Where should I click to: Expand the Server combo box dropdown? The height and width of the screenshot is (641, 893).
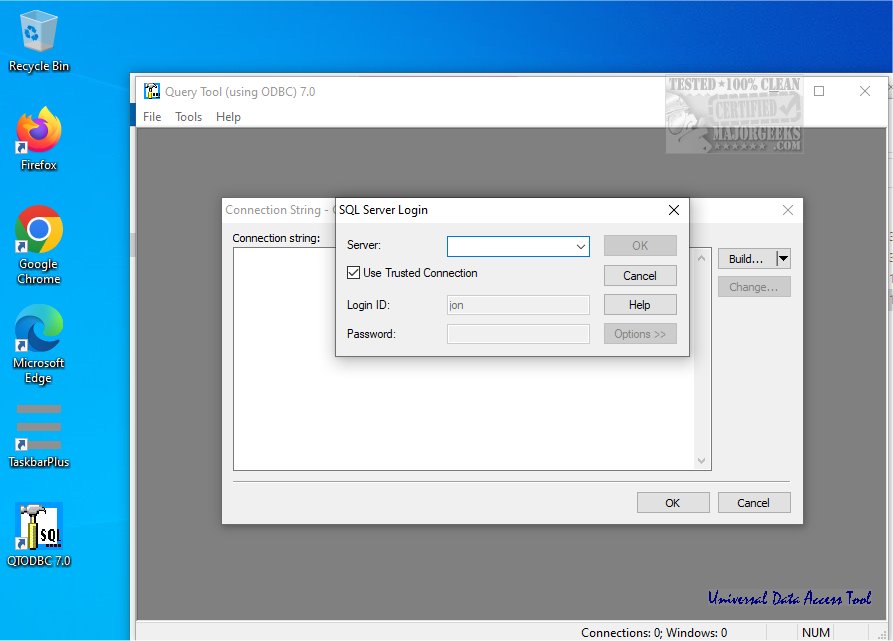click(580, 246)
